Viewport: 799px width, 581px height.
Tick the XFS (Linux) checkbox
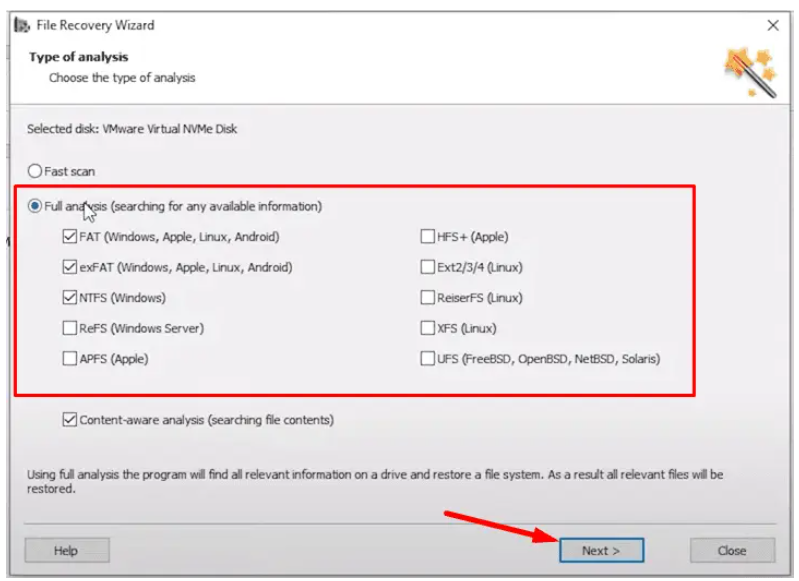click(x=428, y=328)
